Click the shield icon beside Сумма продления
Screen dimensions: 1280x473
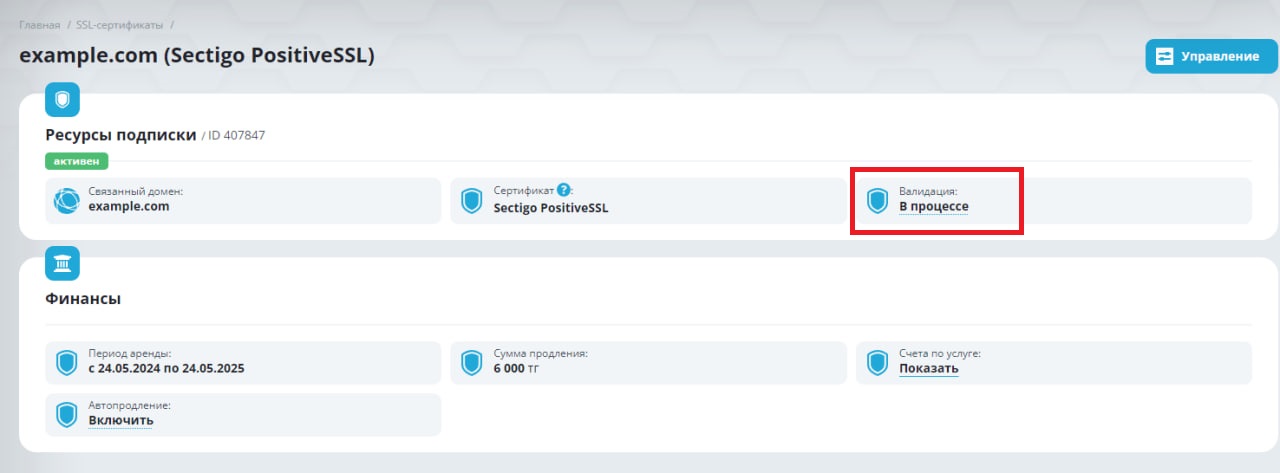[471, 363]
